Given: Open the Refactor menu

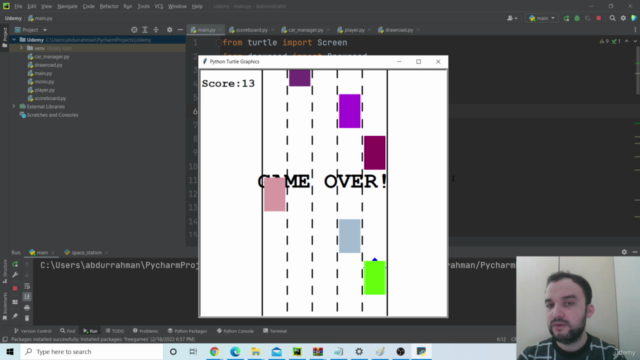Looking at the screenshot, I should coord(109,7).
